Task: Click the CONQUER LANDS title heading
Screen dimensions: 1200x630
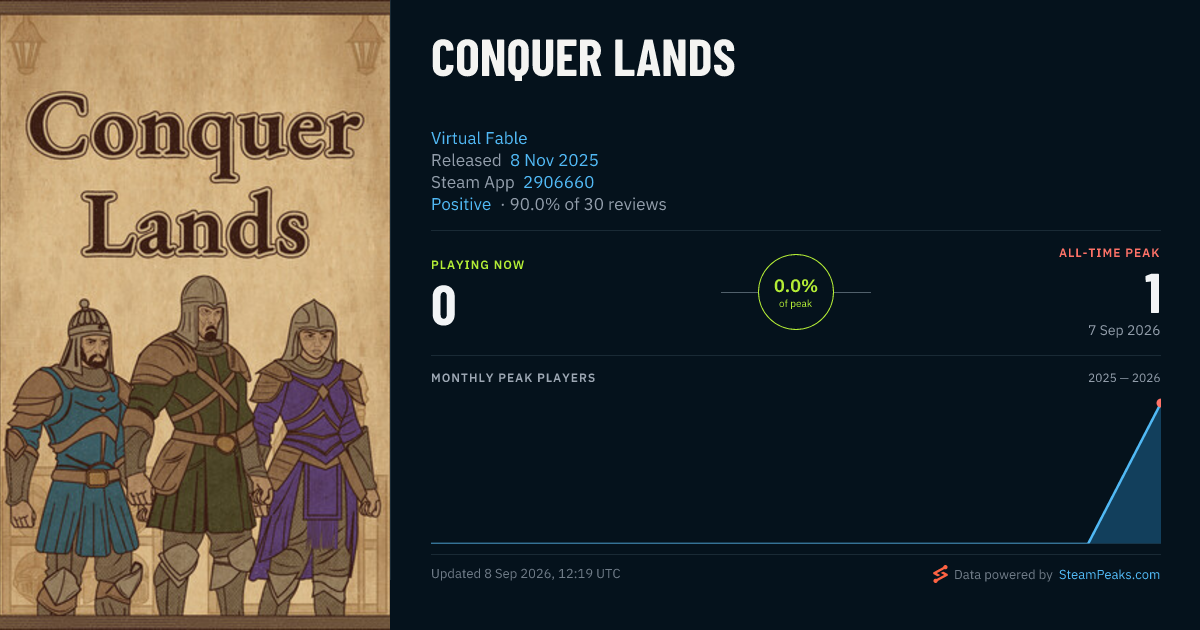Action: 583,60
